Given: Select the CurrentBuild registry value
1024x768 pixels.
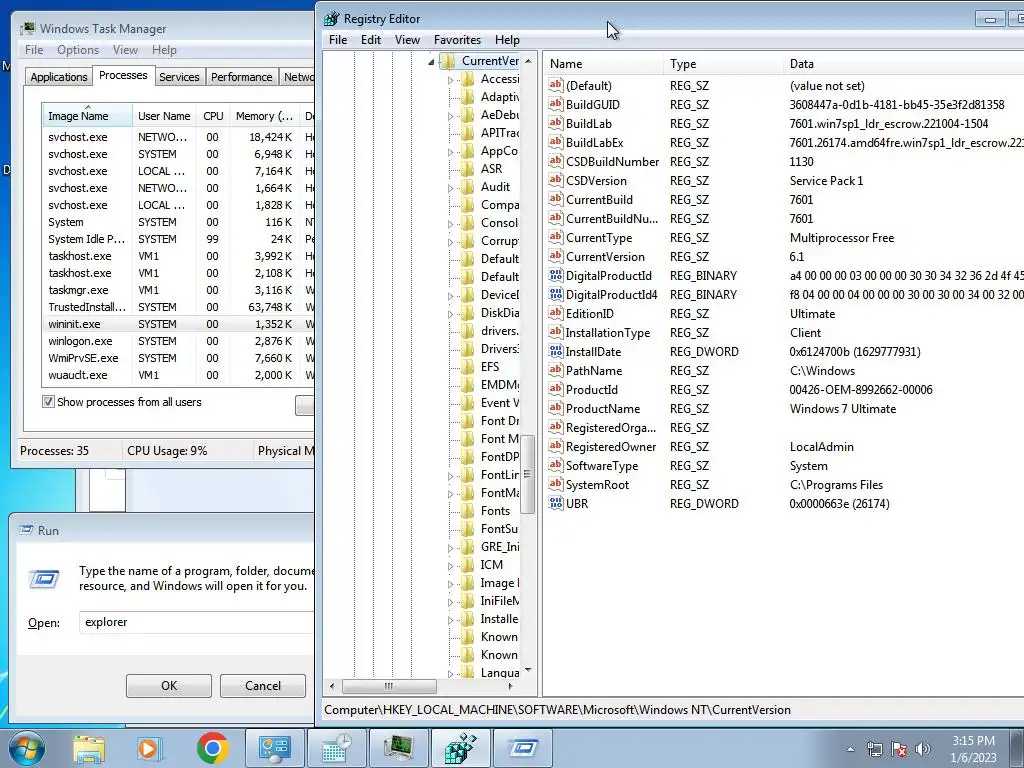Looking at the screenshot, I should pyautogui.click(x=599, y=199).
